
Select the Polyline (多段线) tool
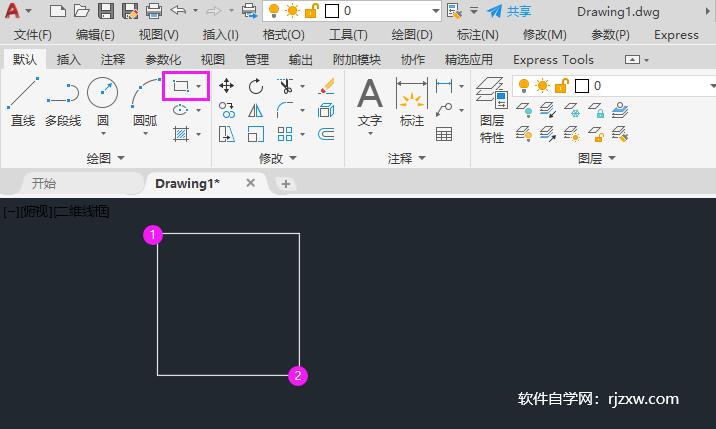pos(63,101)
